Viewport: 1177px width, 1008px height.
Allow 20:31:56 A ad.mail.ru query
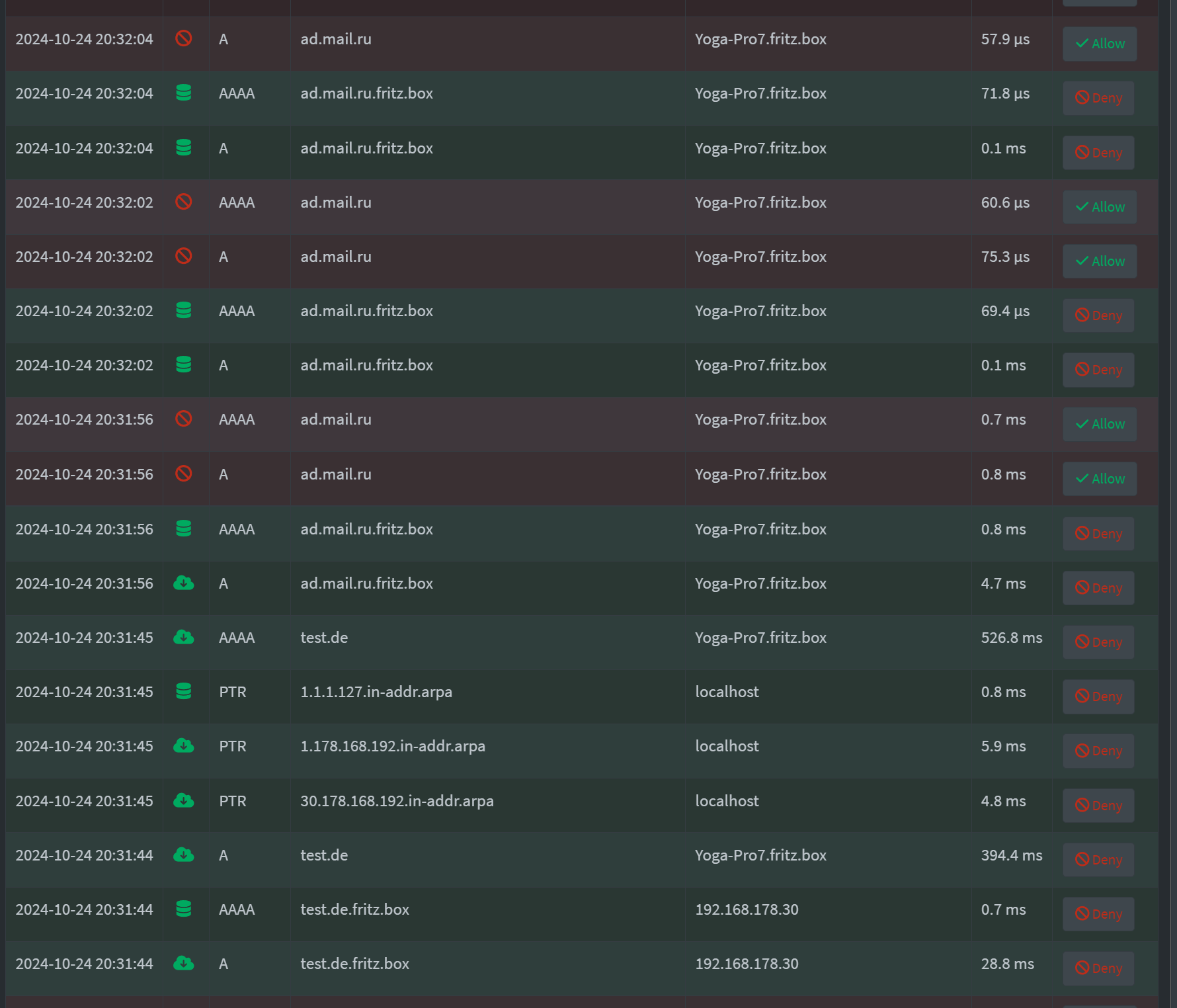1100,479
